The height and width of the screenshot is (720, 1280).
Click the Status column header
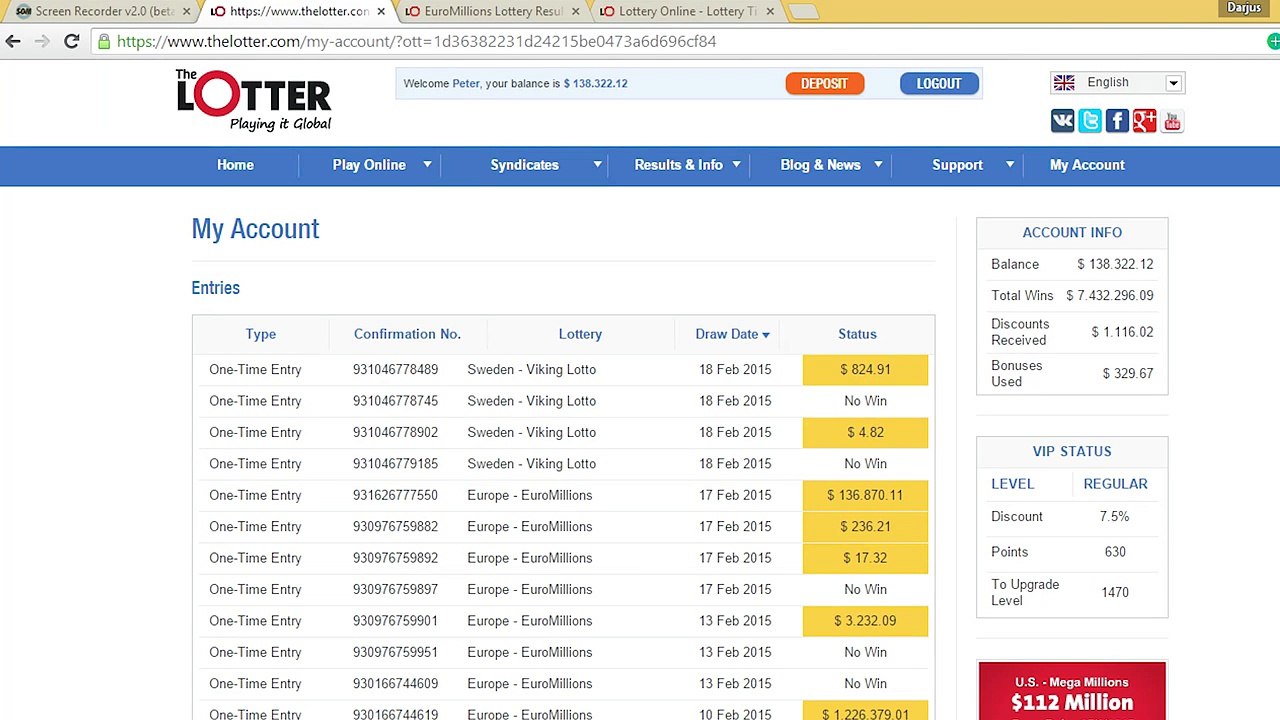tap(857, 334)
